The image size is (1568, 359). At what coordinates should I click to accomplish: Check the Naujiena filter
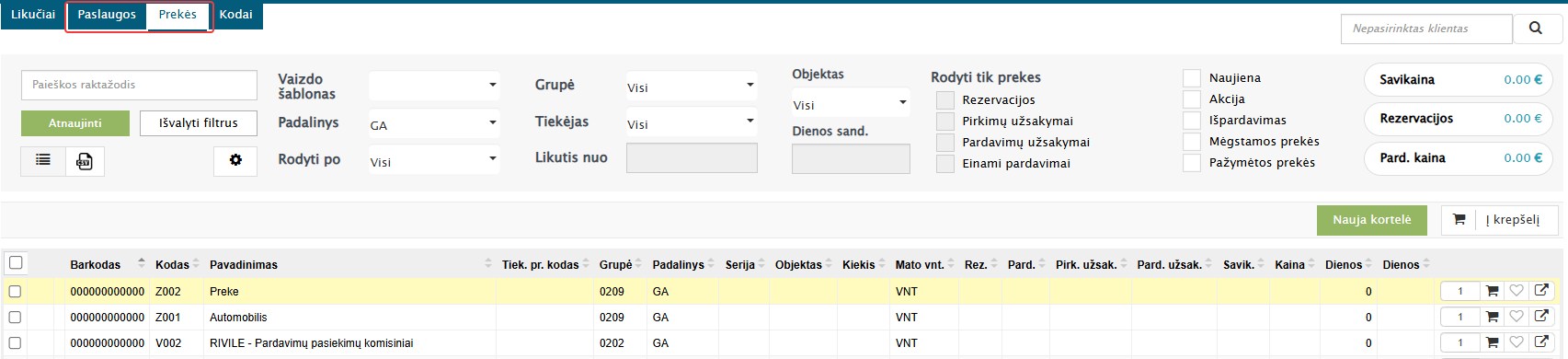[x=1192, y=78]
